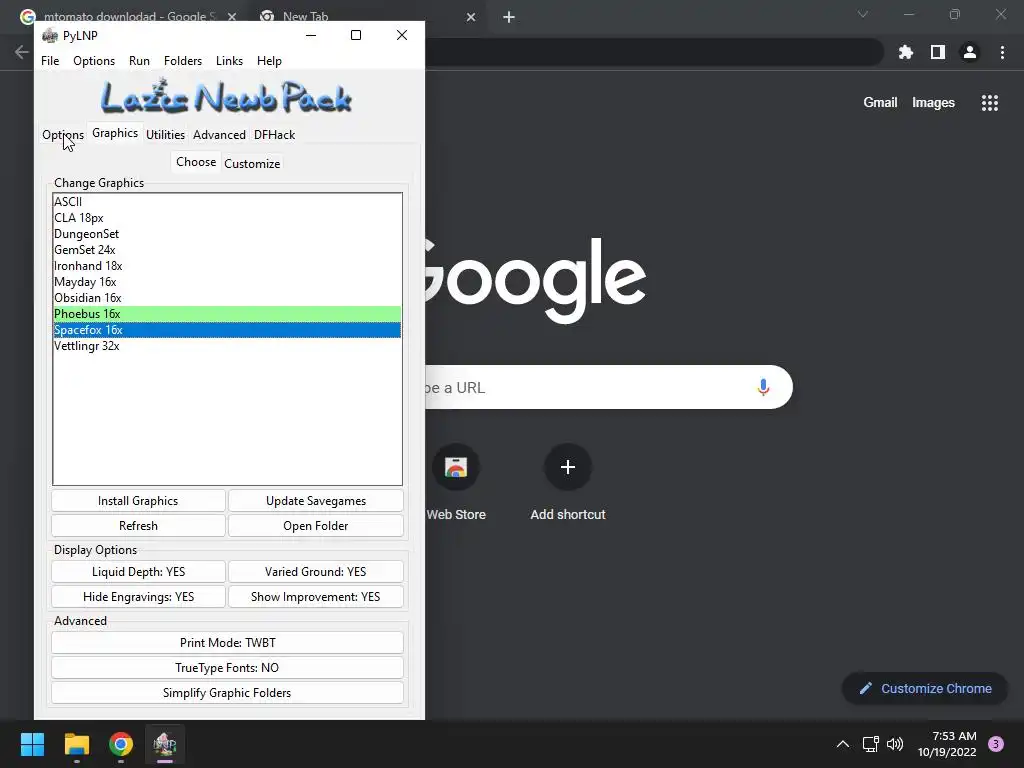Click the PyLNP title bar icon

click(50, 35)
